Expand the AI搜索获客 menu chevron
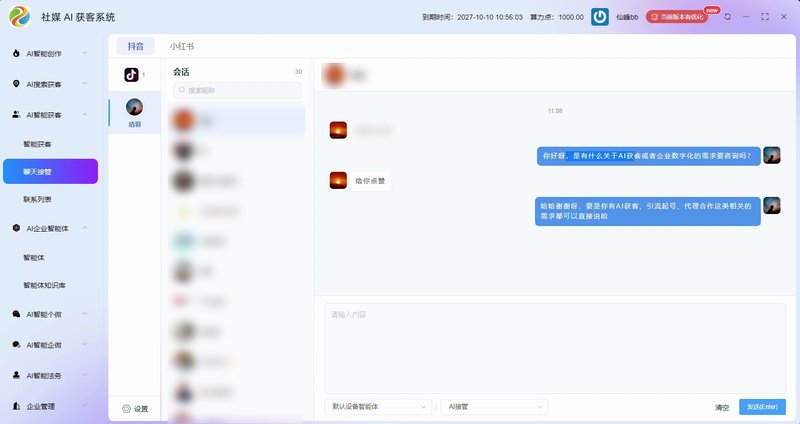800x424 pixels. (x=85, y=84)
